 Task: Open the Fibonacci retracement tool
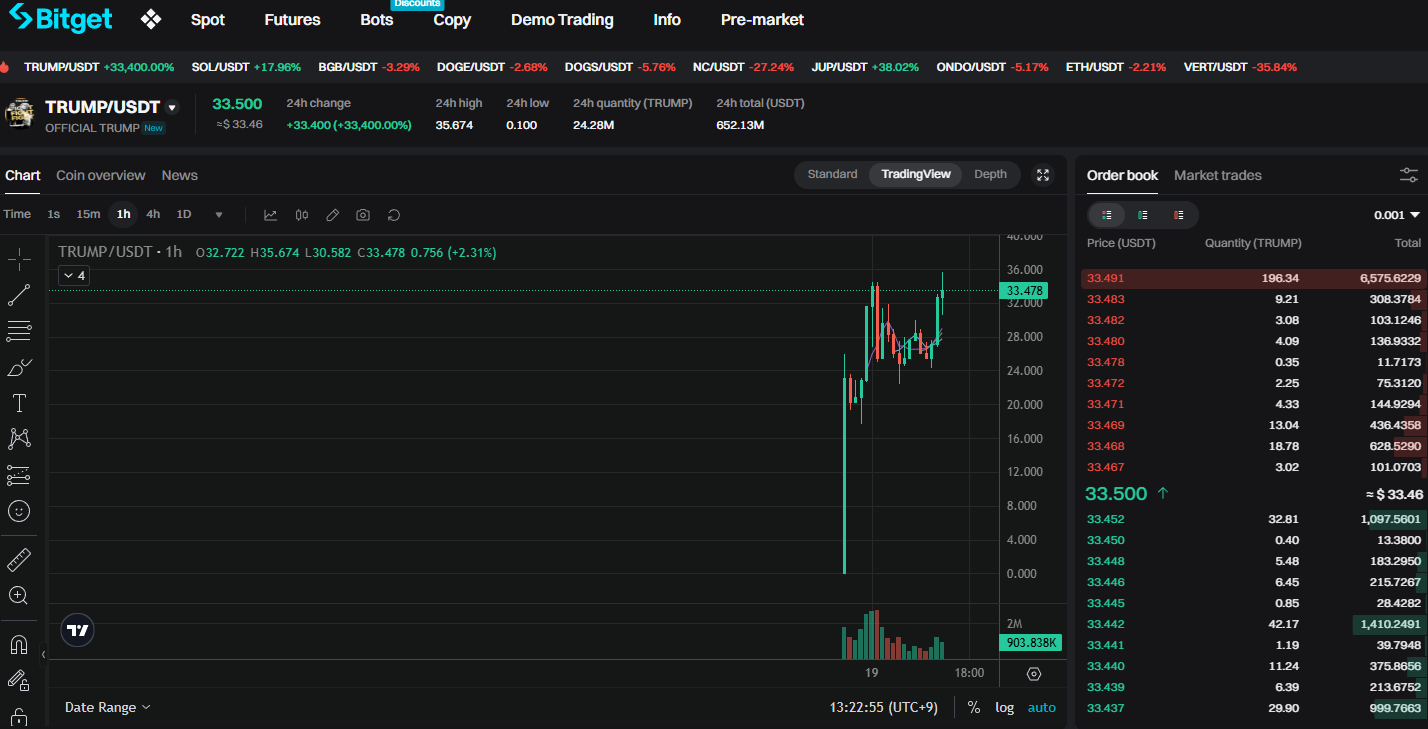[19, 331]
